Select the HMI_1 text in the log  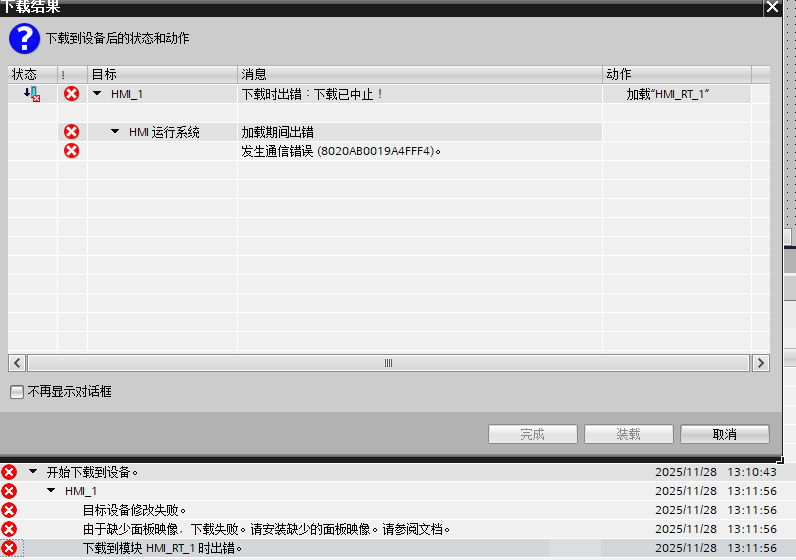(81, 491)
